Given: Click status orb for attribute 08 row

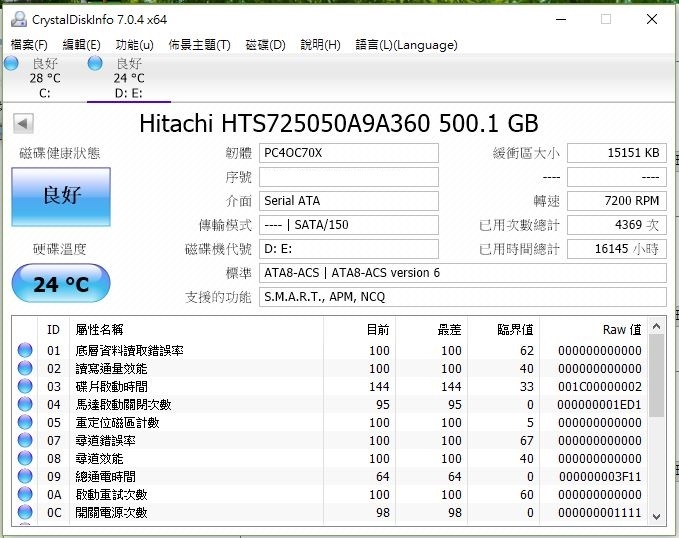Looking at the screenshot, I should [x=25, y=458].
